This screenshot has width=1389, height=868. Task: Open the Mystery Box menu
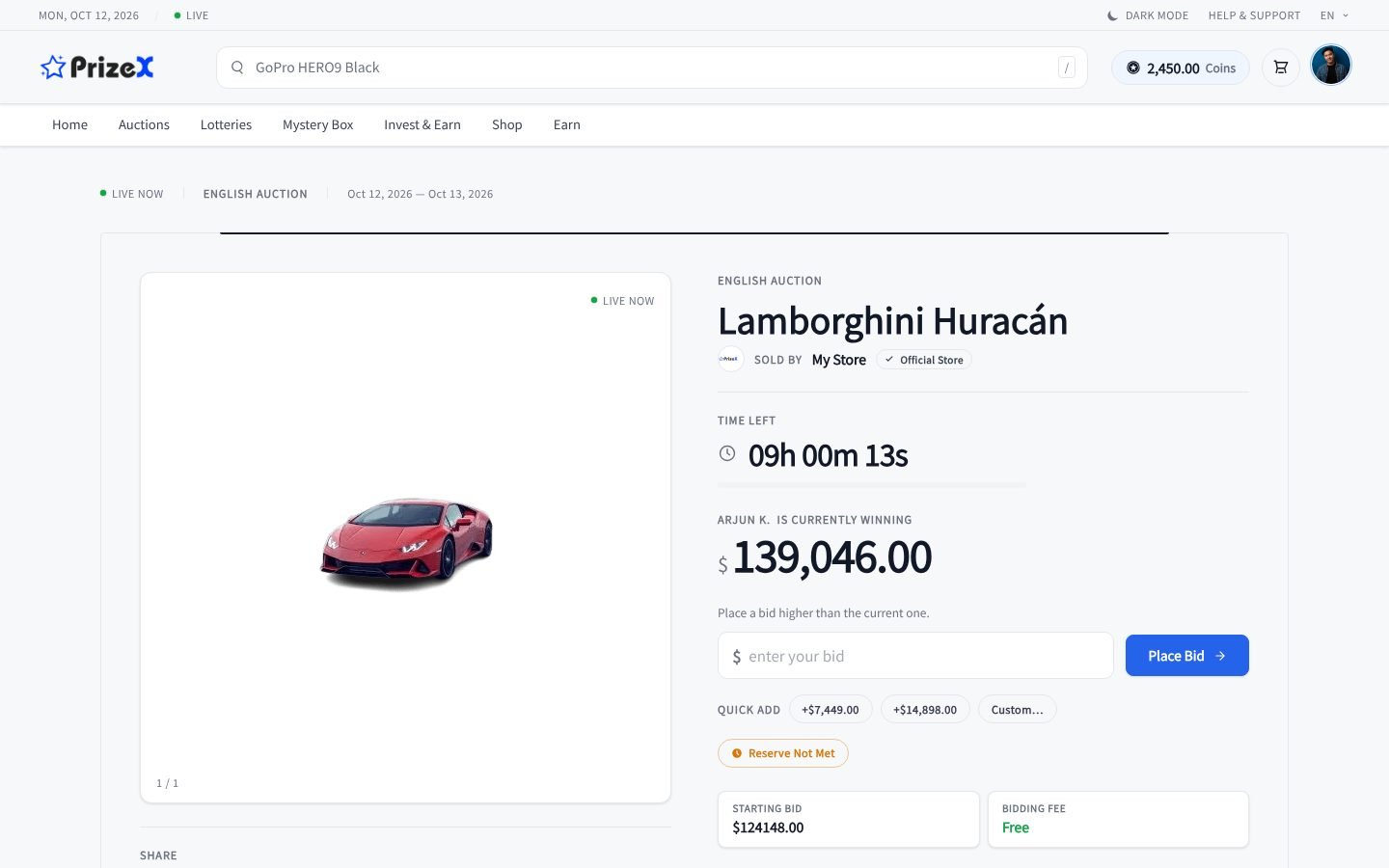pyautogui.click(x=318, y=124)
